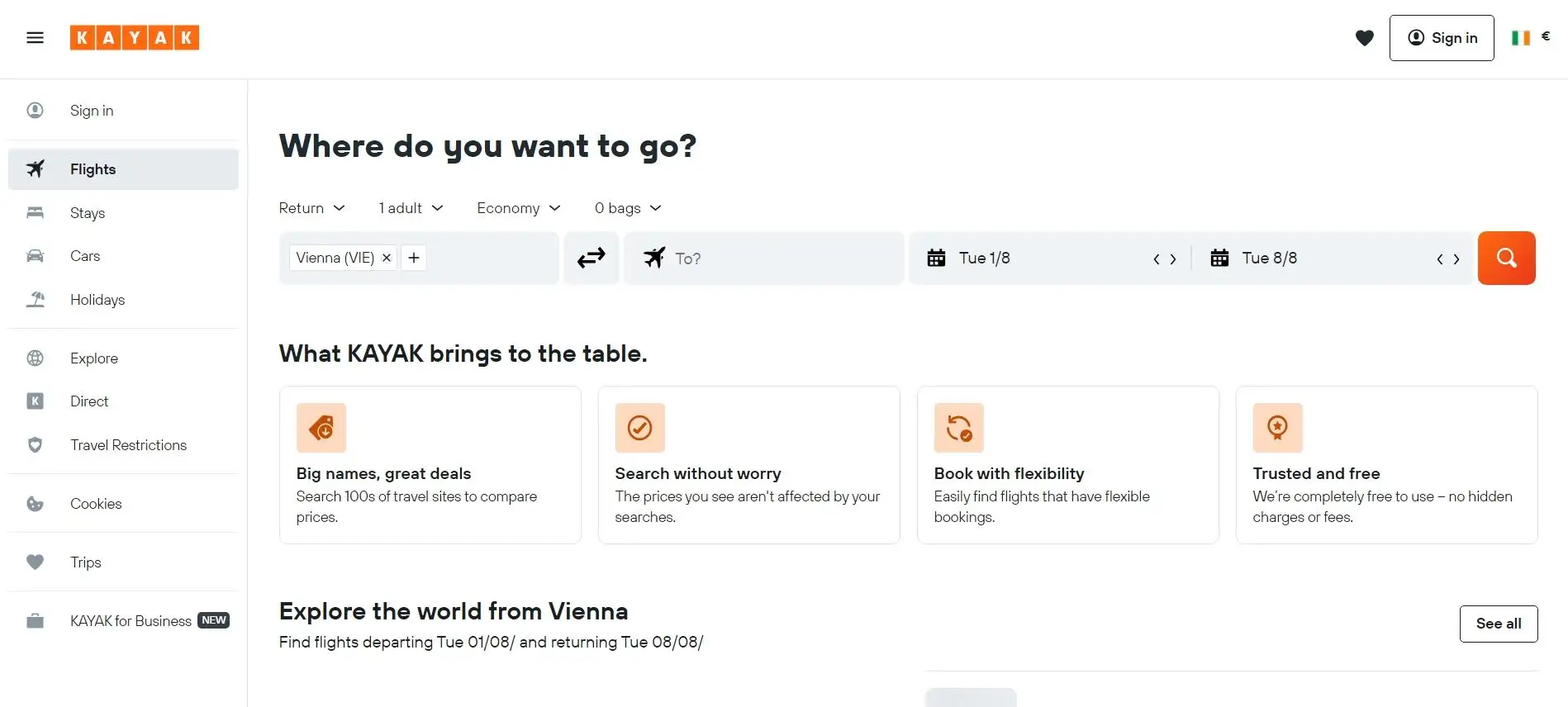Open KAYAK for Business link
The height and width of the screenshot is (707, 1568).
(x=123, y=621)
